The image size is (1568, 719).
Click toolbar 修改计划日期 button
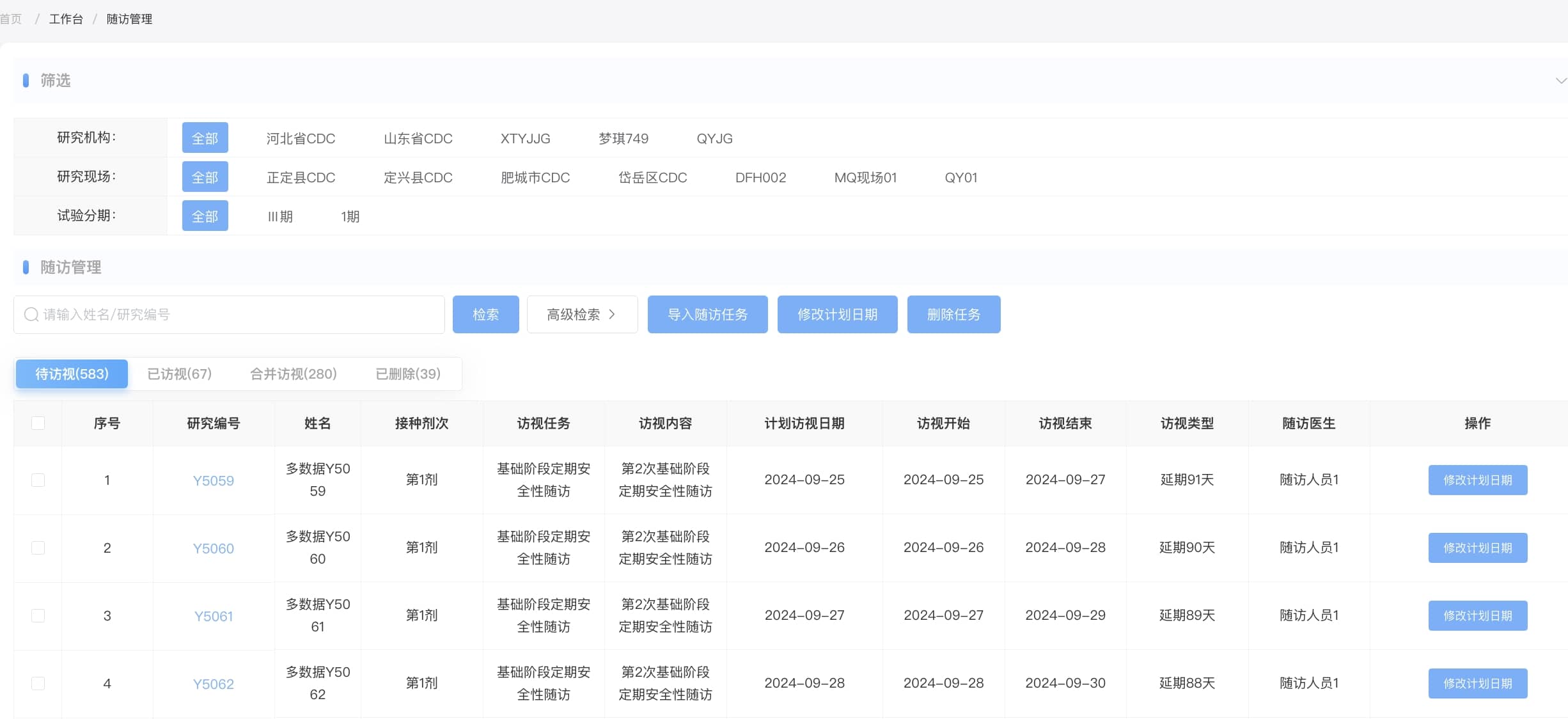pos(838,315)
